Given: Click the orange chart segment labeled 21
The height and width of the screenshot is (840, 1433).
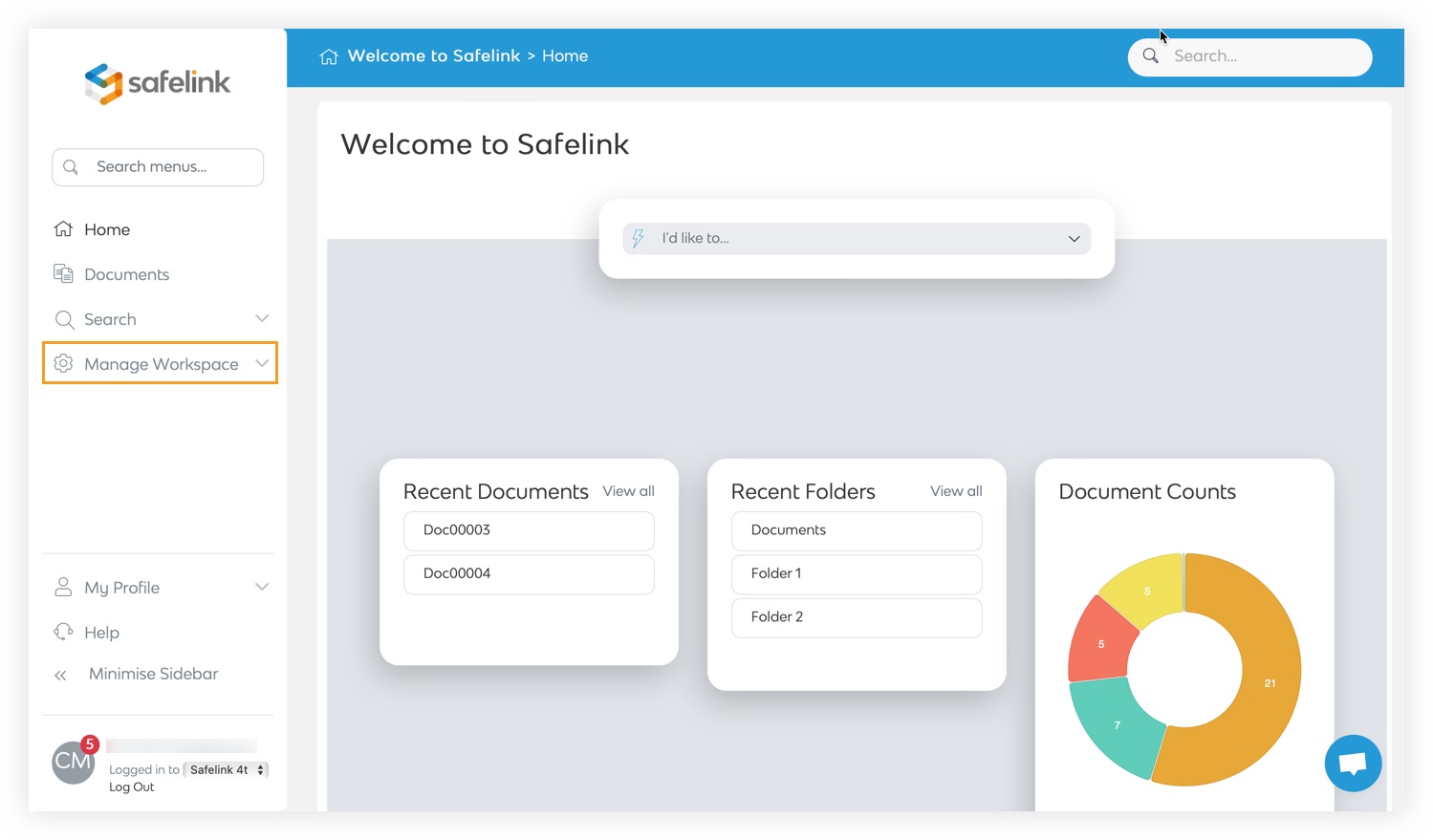Looking at the screenshot, I should point(1270,682).
